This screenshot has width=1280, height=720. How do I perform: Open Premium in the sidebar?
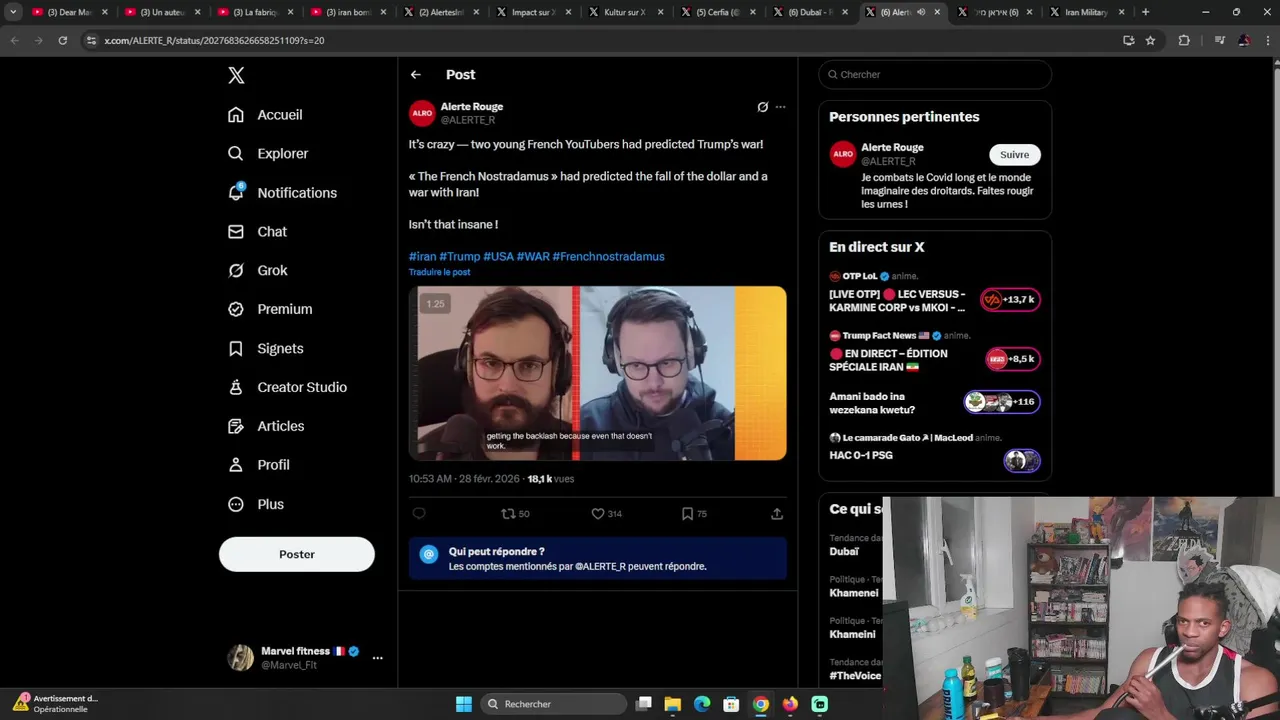270,310
